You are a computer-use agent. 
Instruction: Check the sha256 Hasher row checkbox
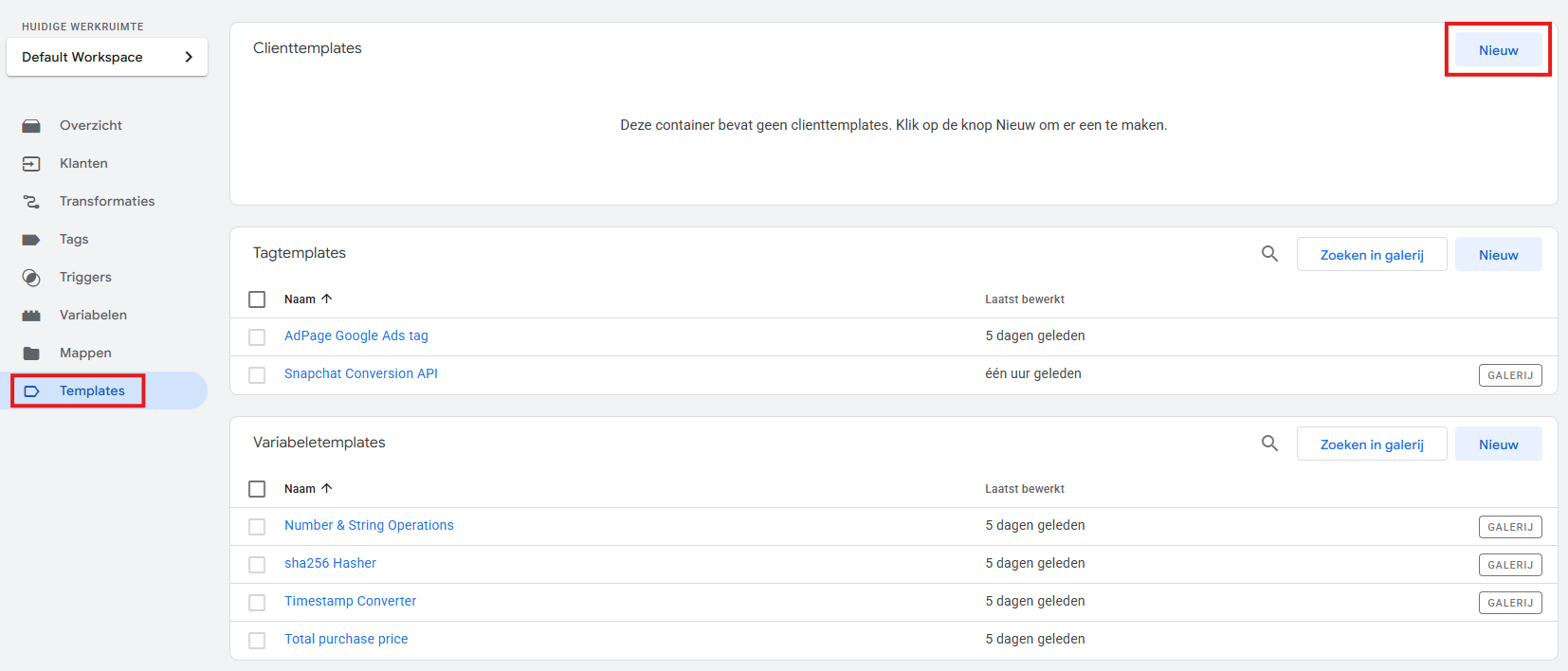tap(257, 565)
